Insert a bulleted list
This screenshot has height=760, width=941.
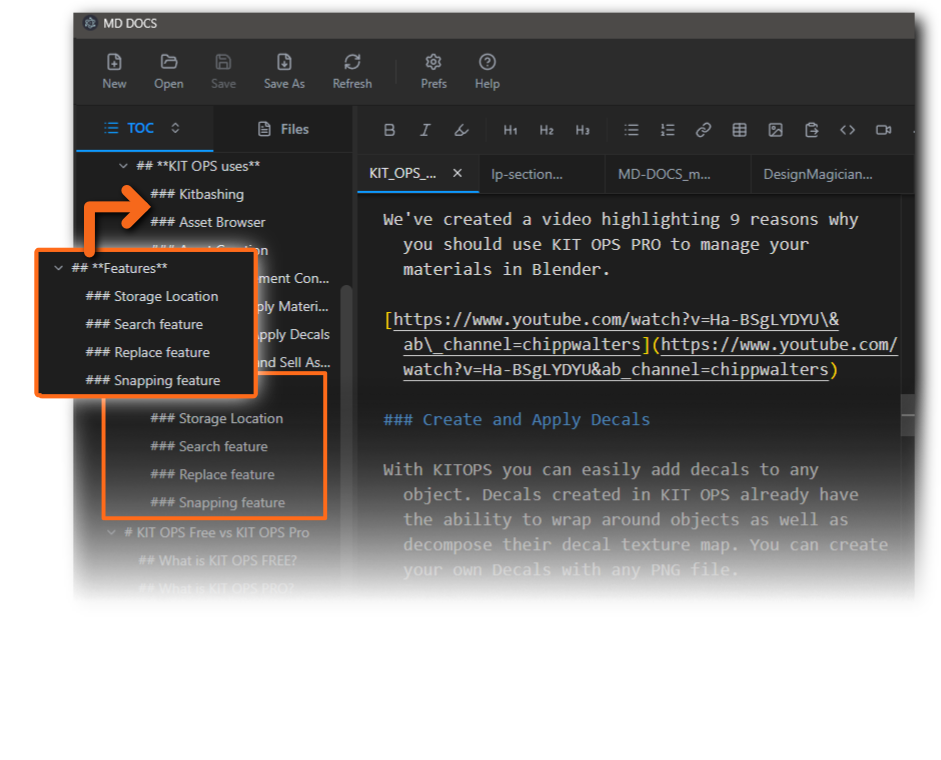[x=631, y=130]
